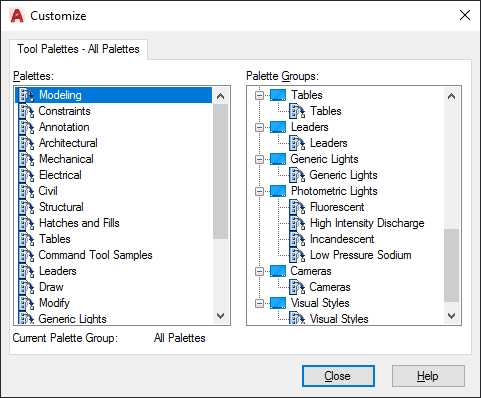This screenshot has width=481, height=398.
Task: Select the blue Cameras group folder icon
Action: tap(278, 271)
